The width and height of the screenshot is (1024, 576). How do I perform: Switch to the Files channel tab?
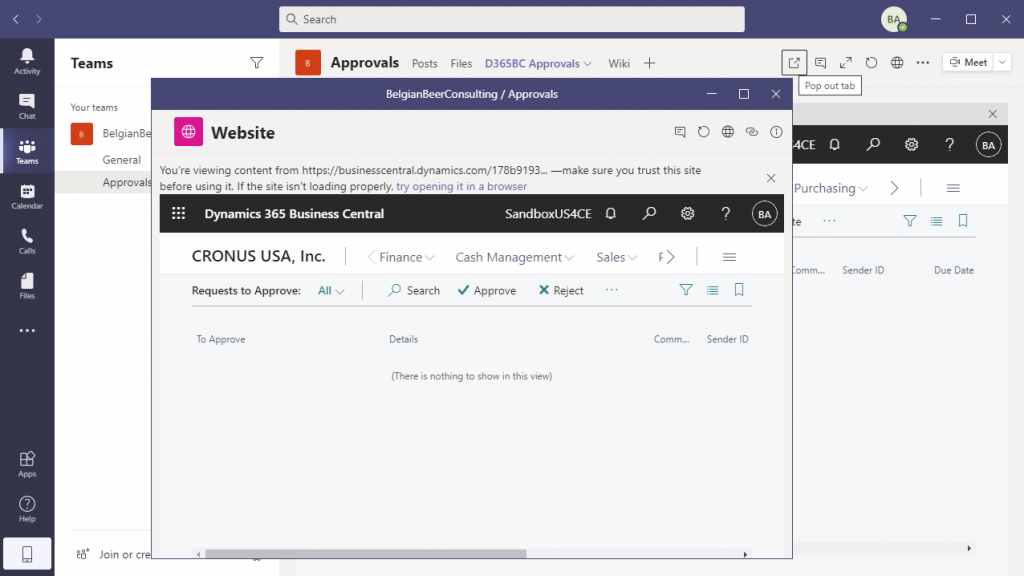click(x=461, y=63)
